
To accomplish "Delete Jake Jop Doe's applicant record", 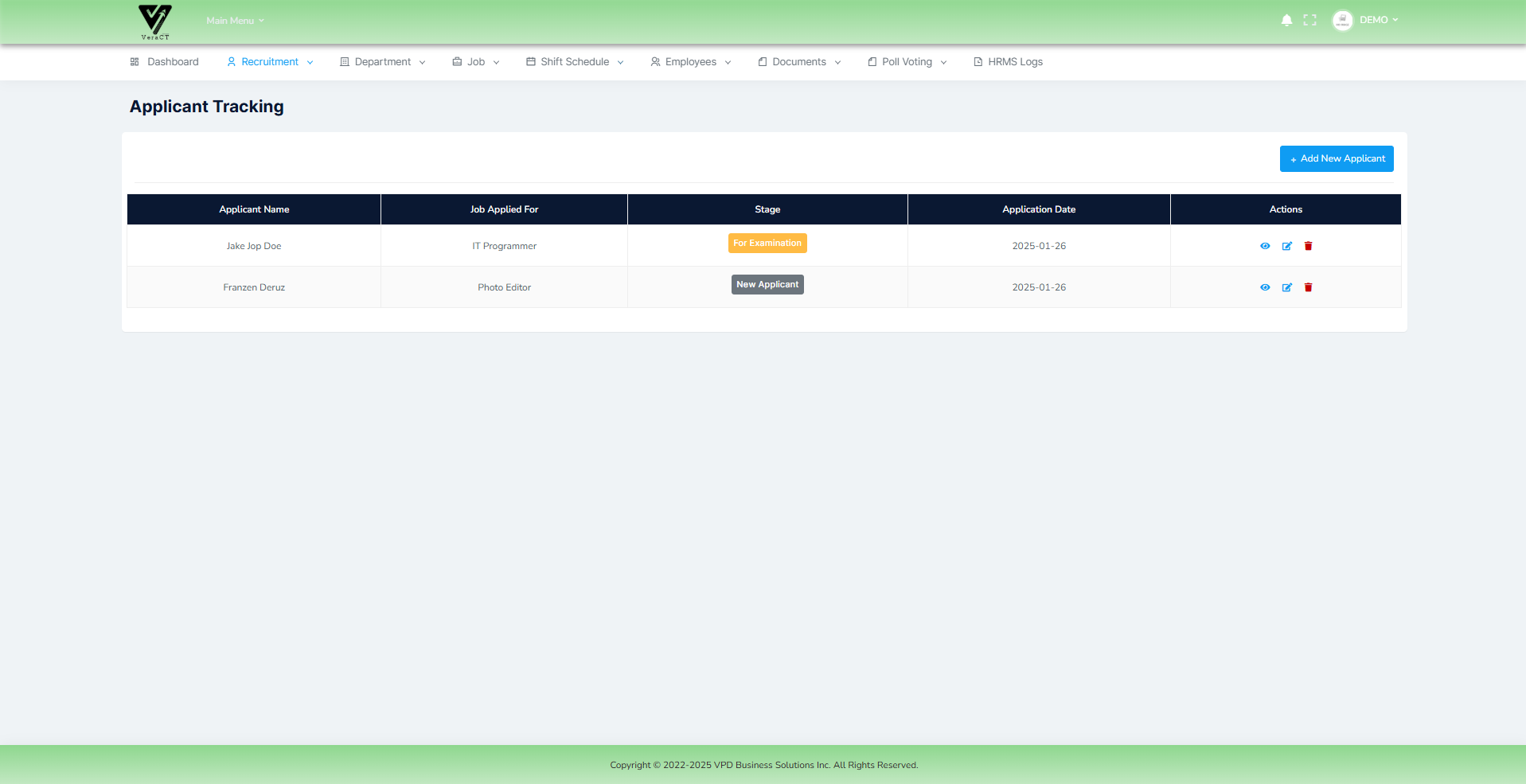I will coord(1308,246).
